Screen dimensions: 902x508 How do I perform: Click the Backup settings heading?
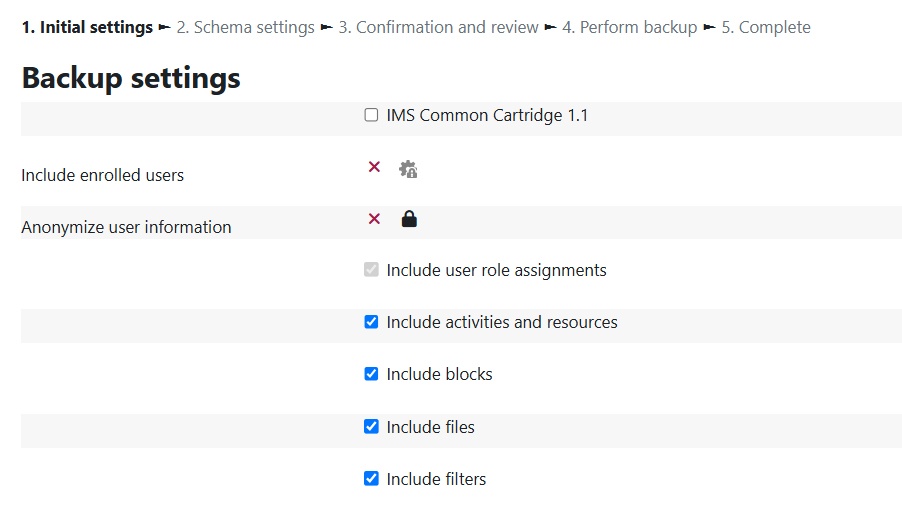(131, 78)
